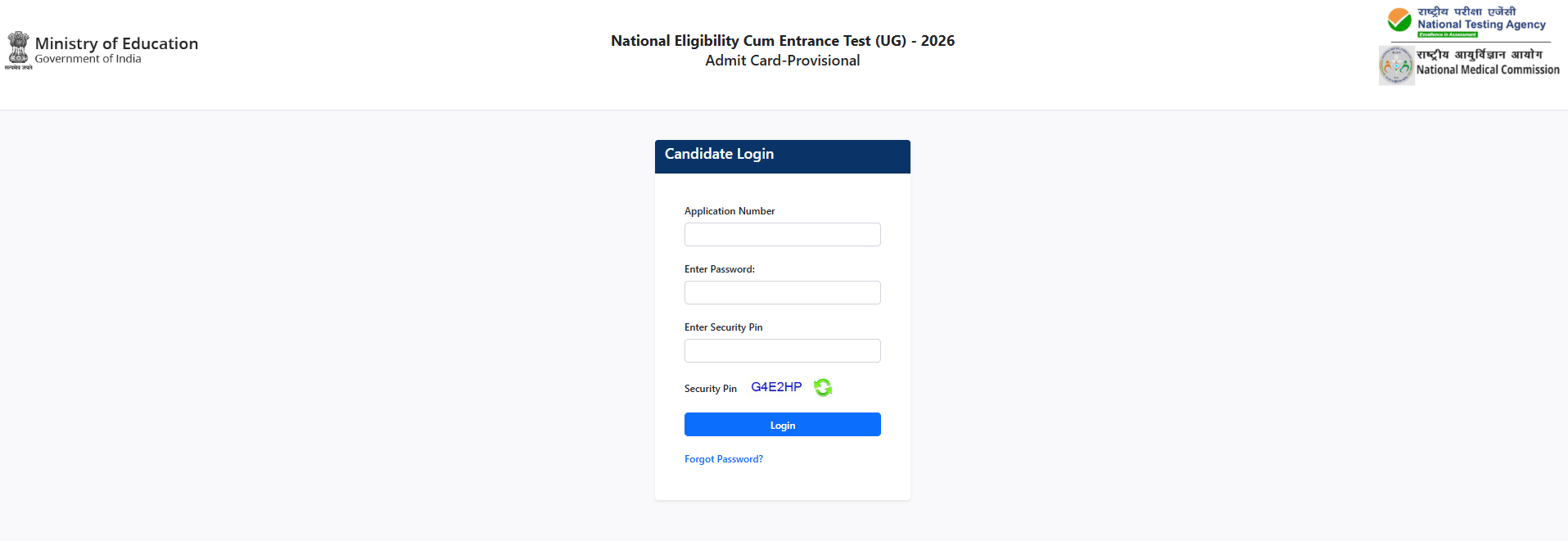Click the Enter Password: label
Screen dimensions: 1568x541
click(720, 269)
